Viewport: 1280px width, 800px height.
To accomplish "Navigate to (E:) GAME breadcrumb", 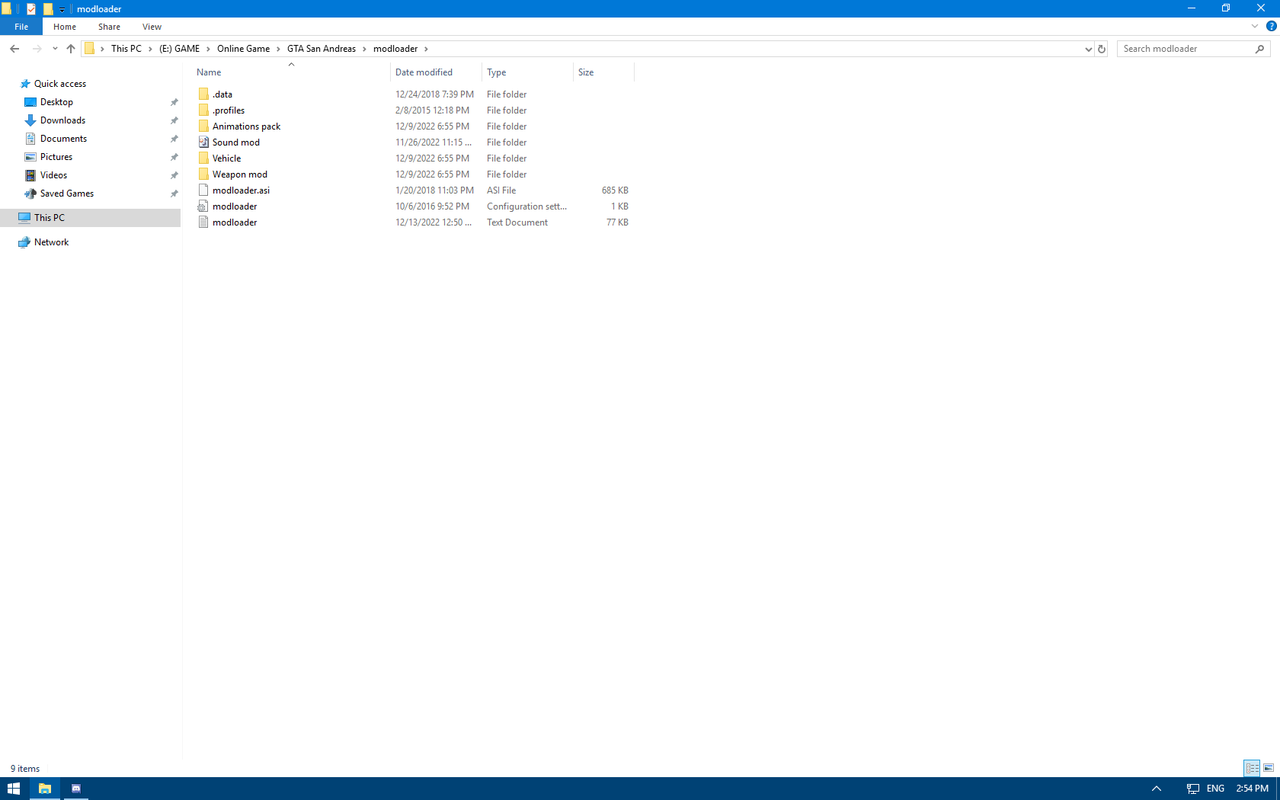I will click(179, 48).
